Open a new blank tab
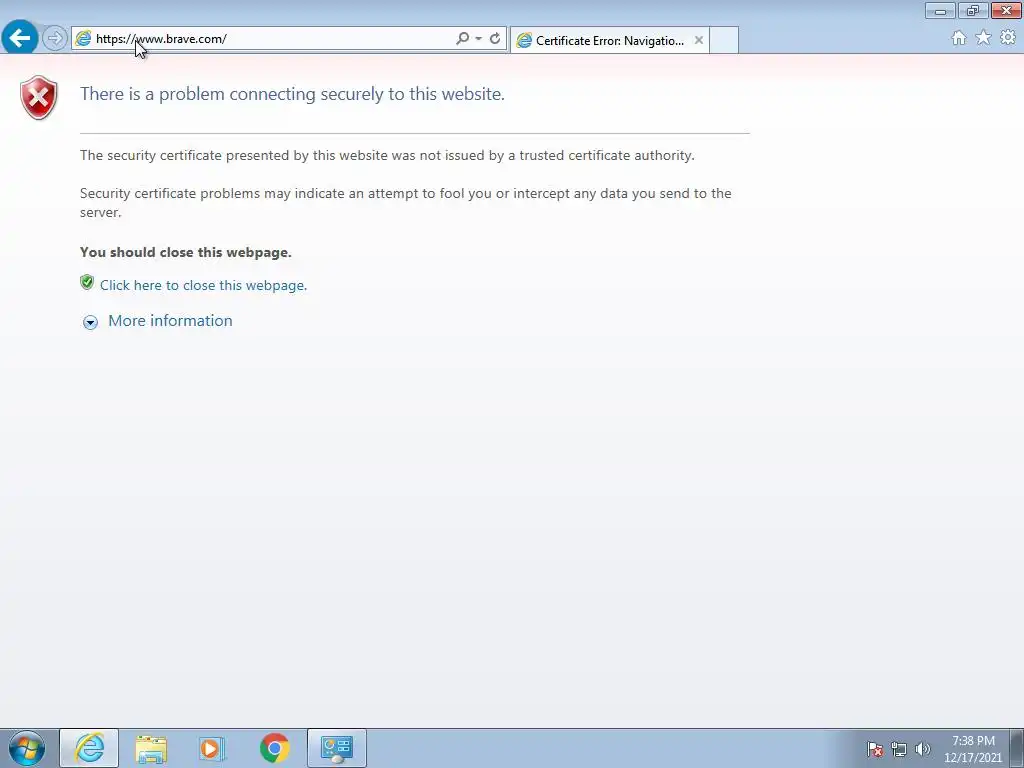Viewport: 1024px width, 768px height. click(x=724, y=40)
